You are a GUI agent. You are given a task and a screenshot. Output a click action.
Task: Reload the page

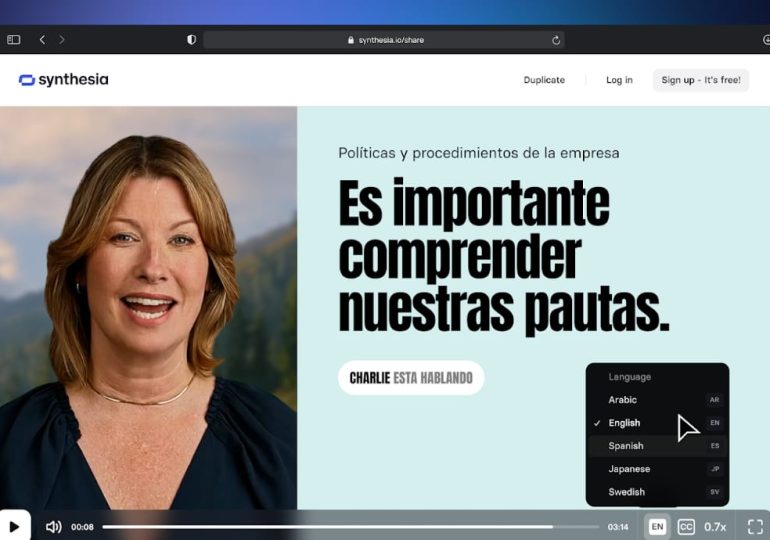click(556, 40)
